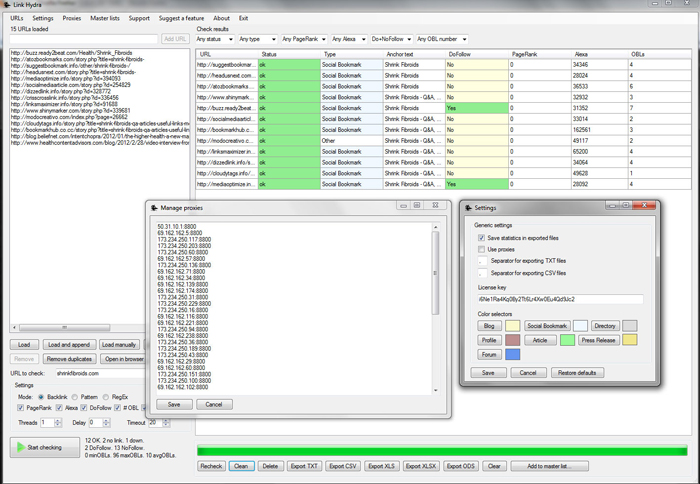Click the Status column header

pyautogui.click(x=289, y=54)
